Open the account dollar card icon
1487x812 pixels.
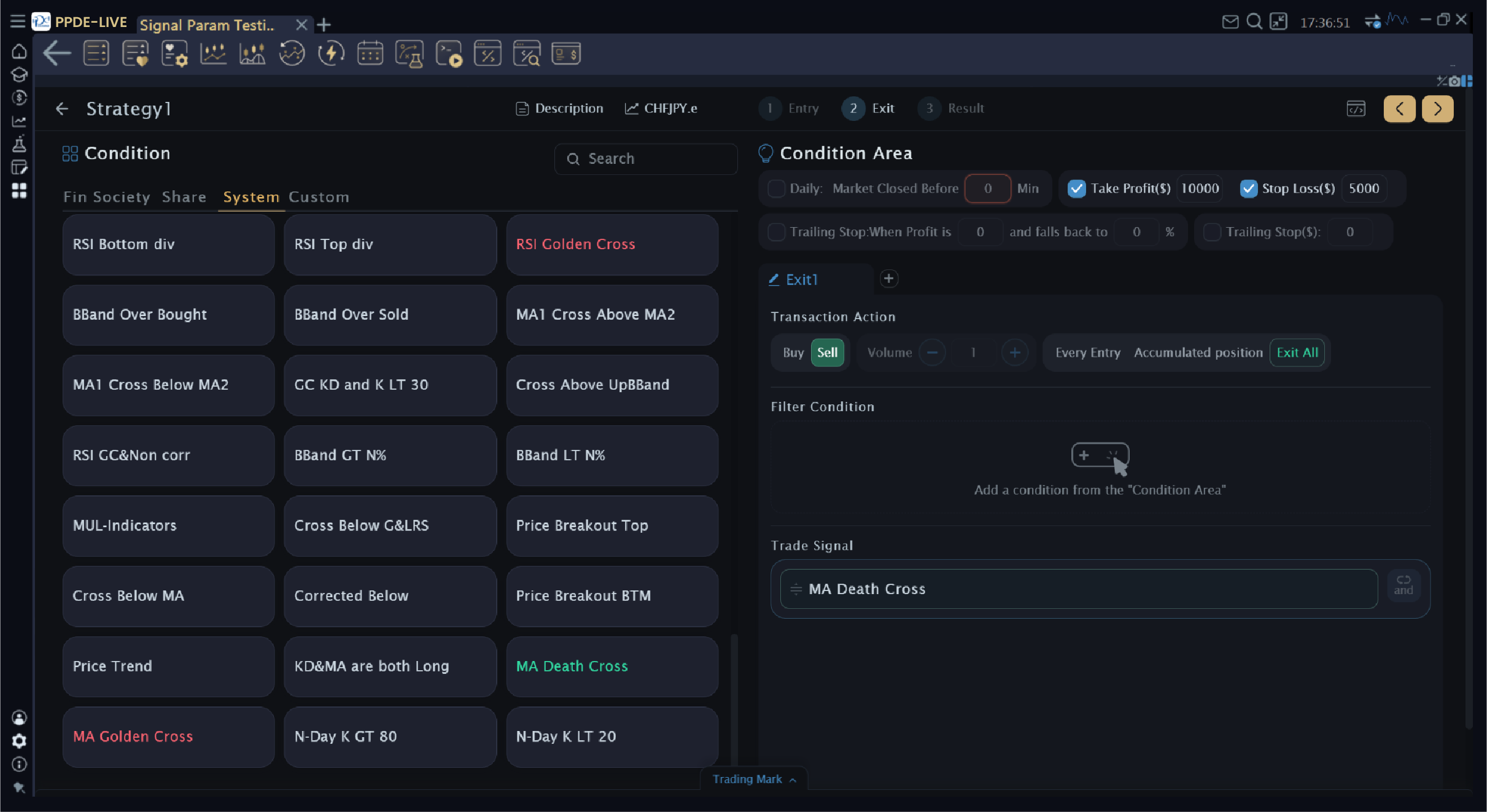click(566, 53)
